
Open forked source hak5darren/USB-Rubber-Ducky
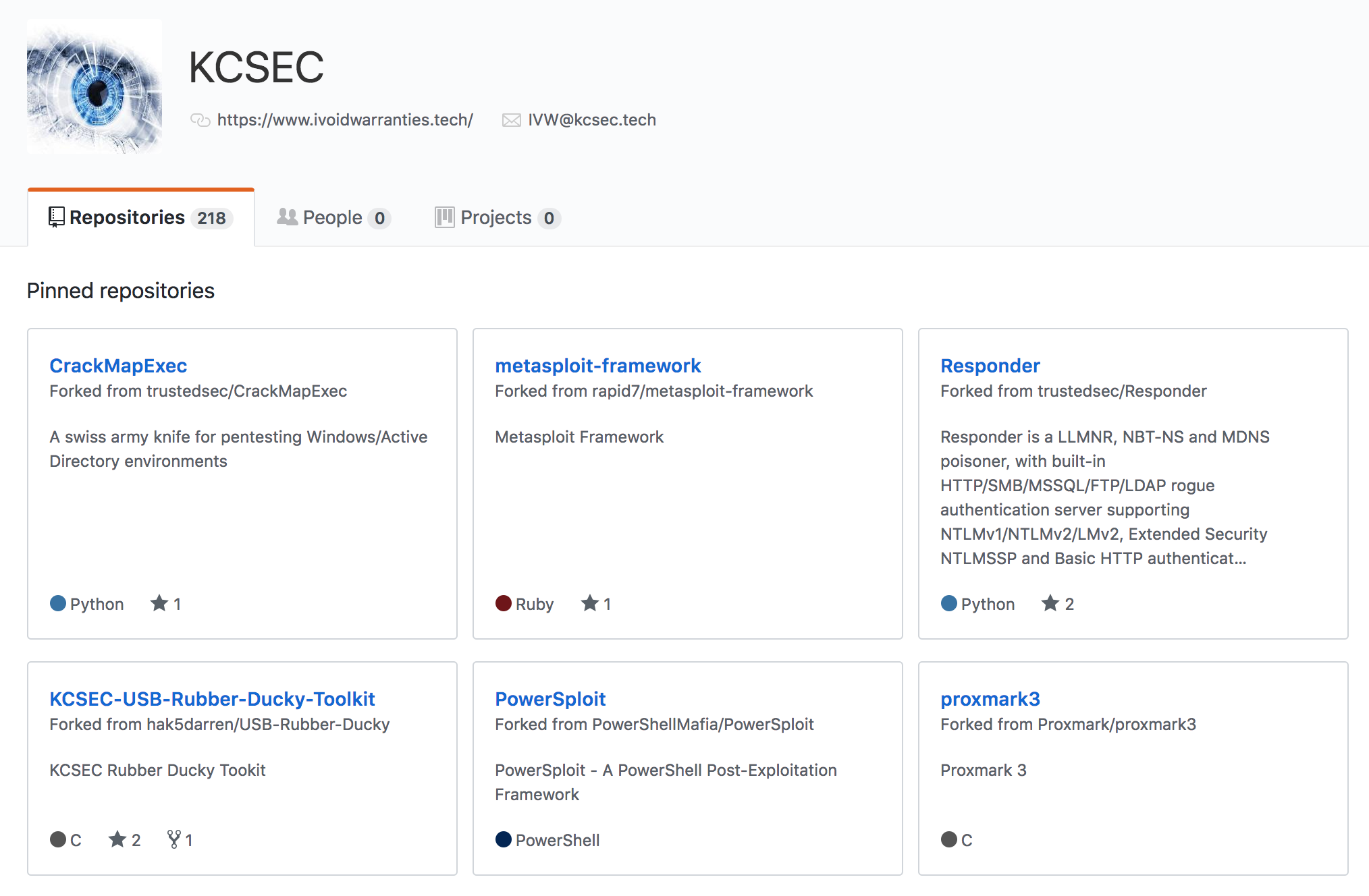click(x=268, y=725)
